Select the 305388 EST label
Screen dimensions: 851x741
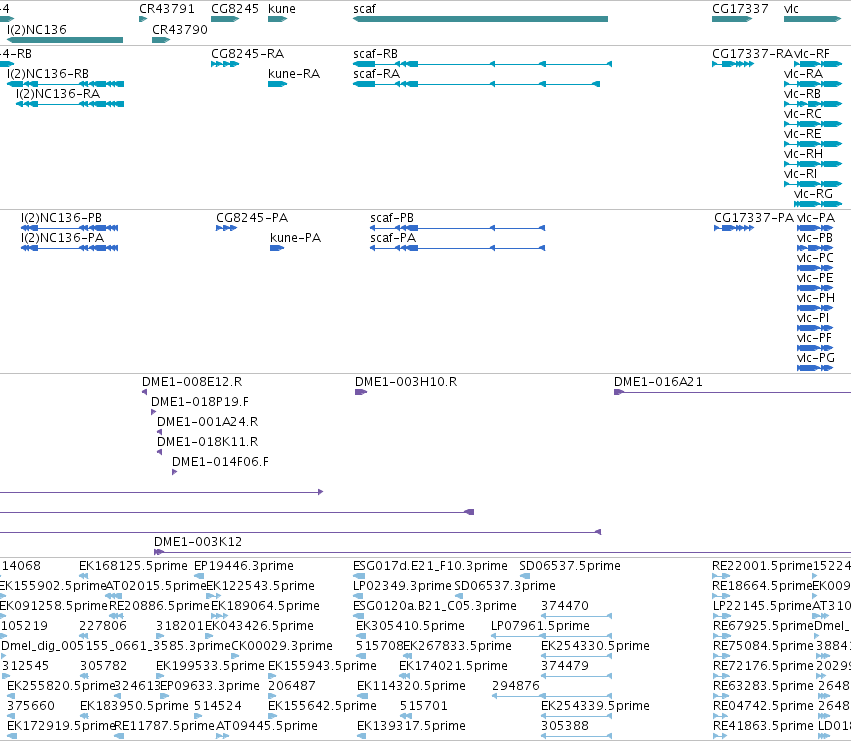point(565,726)
